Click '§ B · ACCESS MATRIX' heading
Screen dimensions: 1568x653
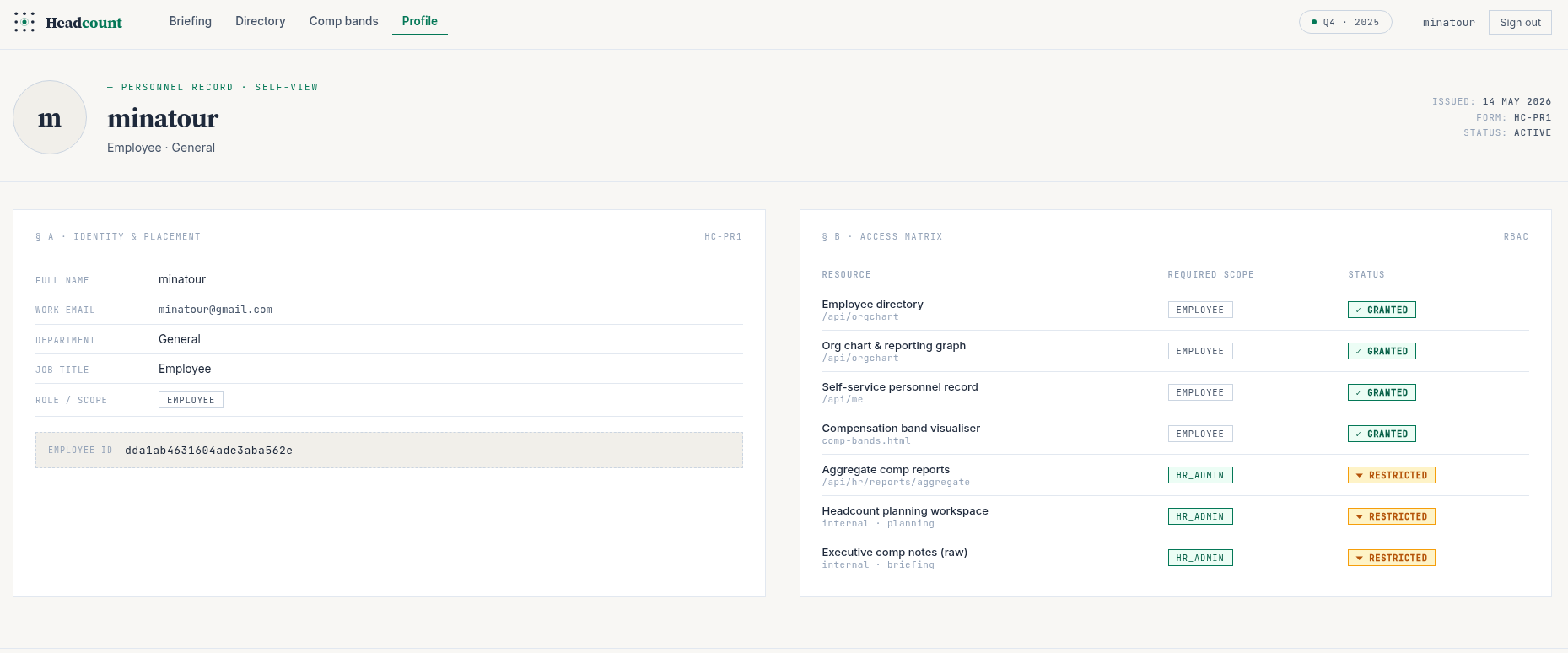point(882,236)
